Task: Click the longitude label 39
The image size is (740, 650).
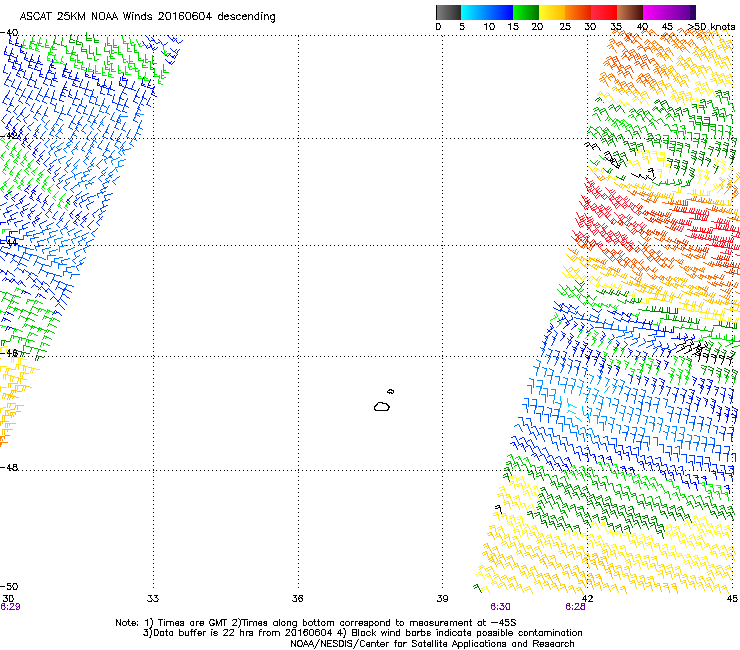Action: click(442, 599)
